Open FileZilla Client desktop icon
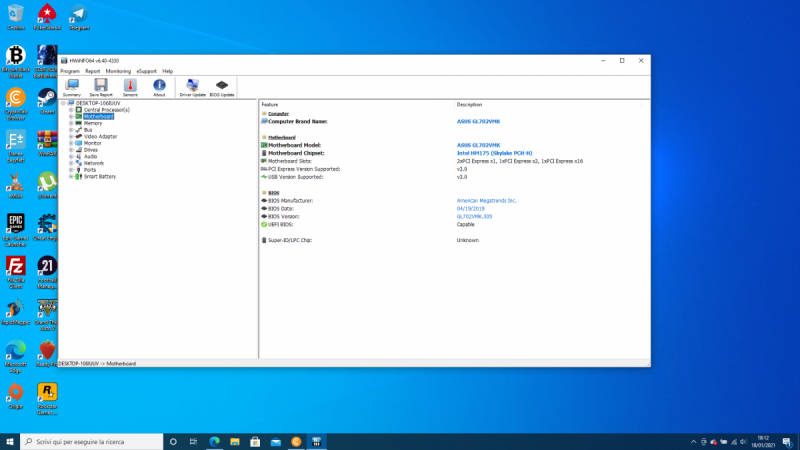The height and width of the screenshot is (450, 800). (16, 268)
